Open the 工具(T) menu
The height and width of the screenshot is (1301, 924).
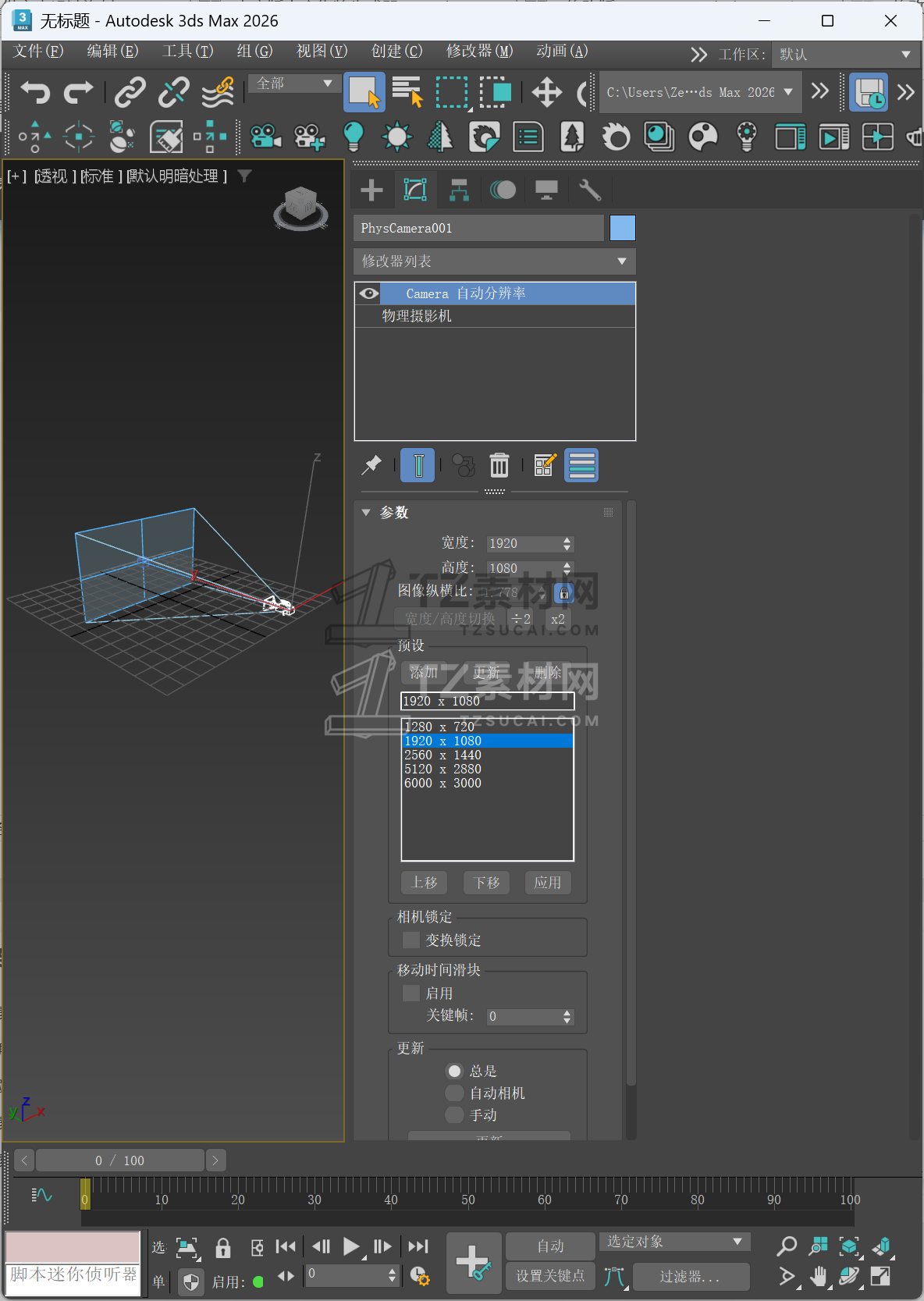click(x=187, y=52)
